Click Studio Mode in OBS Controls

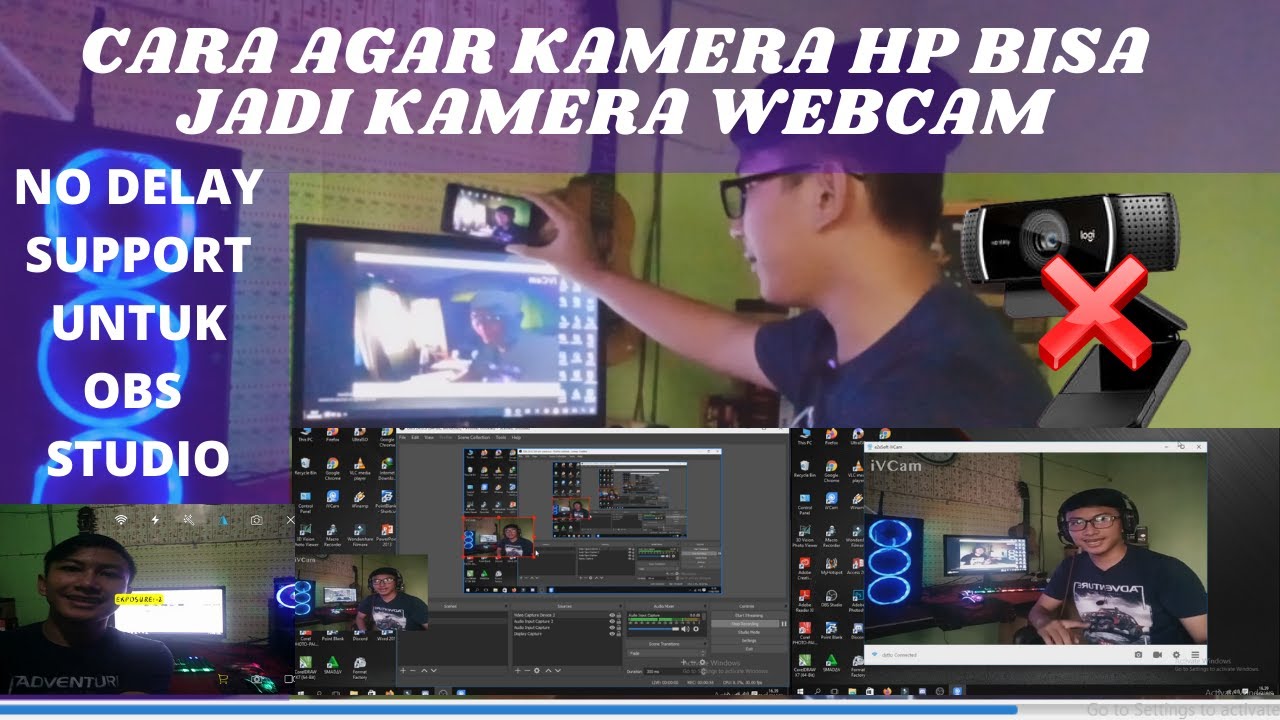click(750, 632)
